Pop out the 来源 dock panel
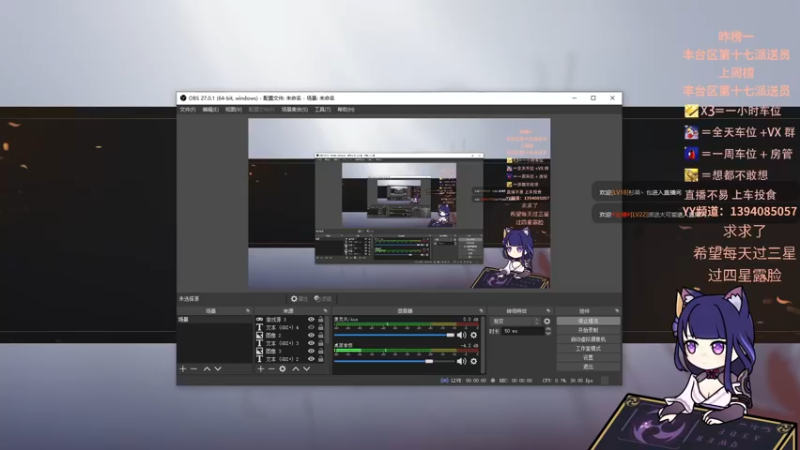Viewport: 800px width, 450px height. 326,311
